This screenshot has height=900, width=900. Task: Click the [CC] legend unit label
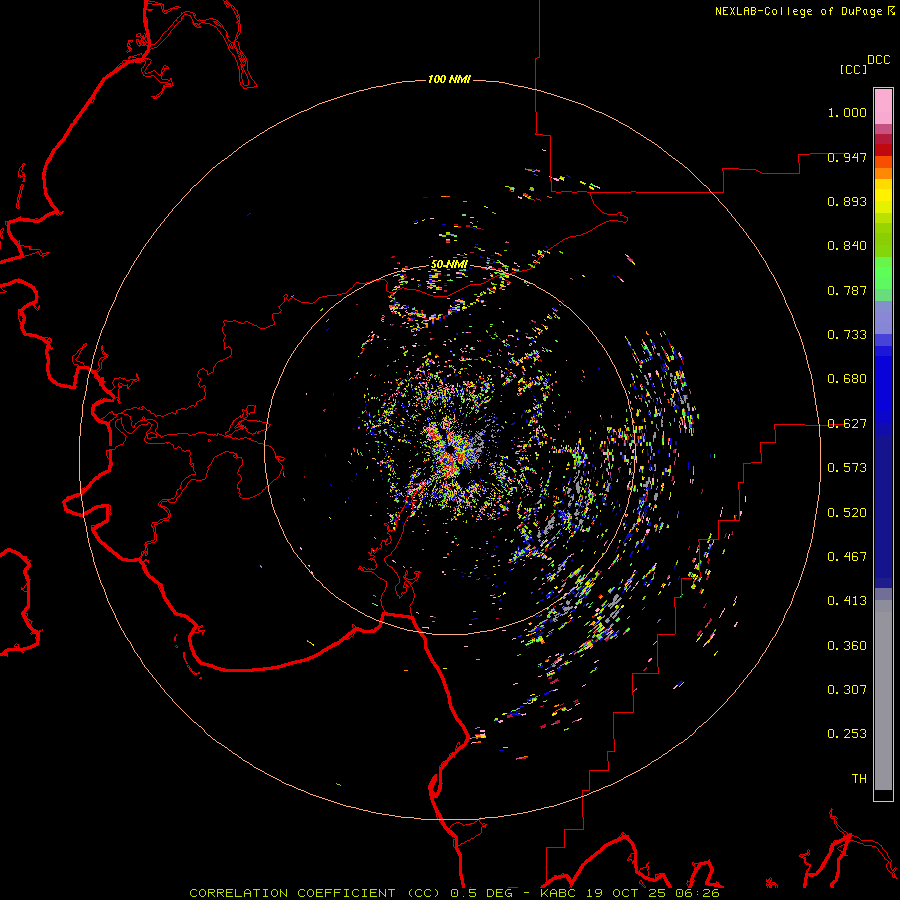[853, 69]
